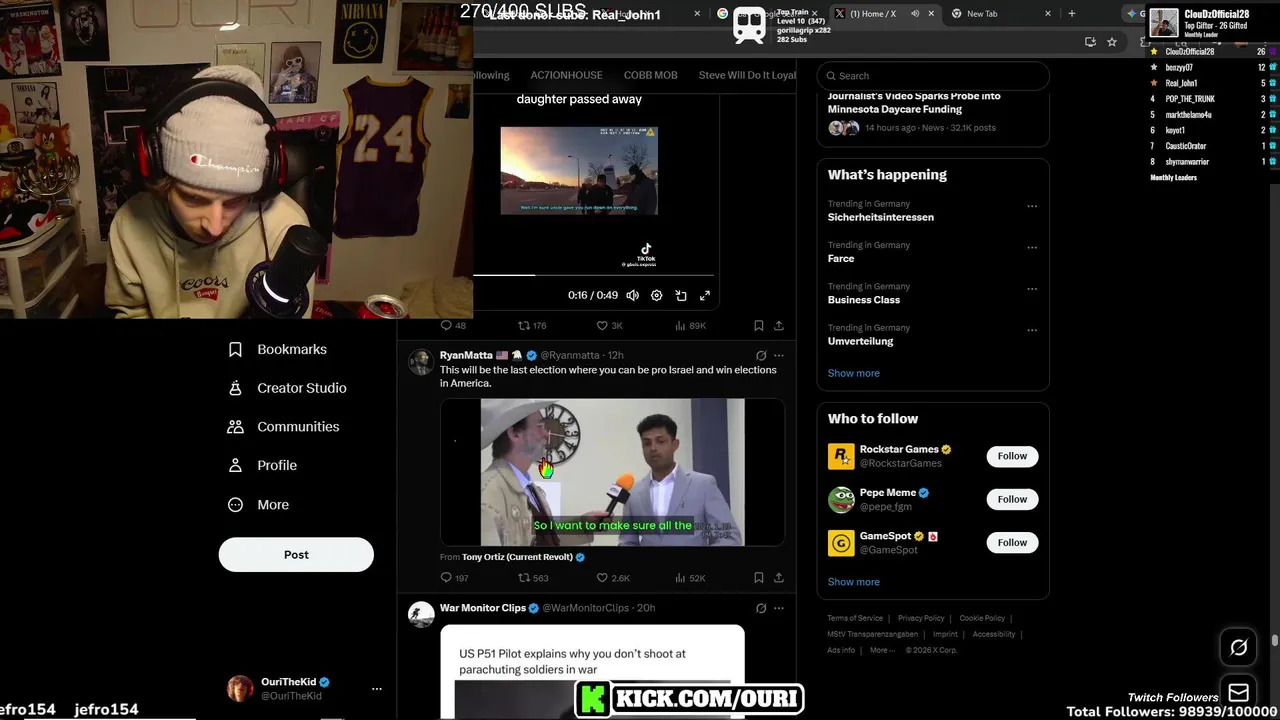Viewport: 1280px width, 720px height.
Task: Open video settings gear
Action: point(656,296)
